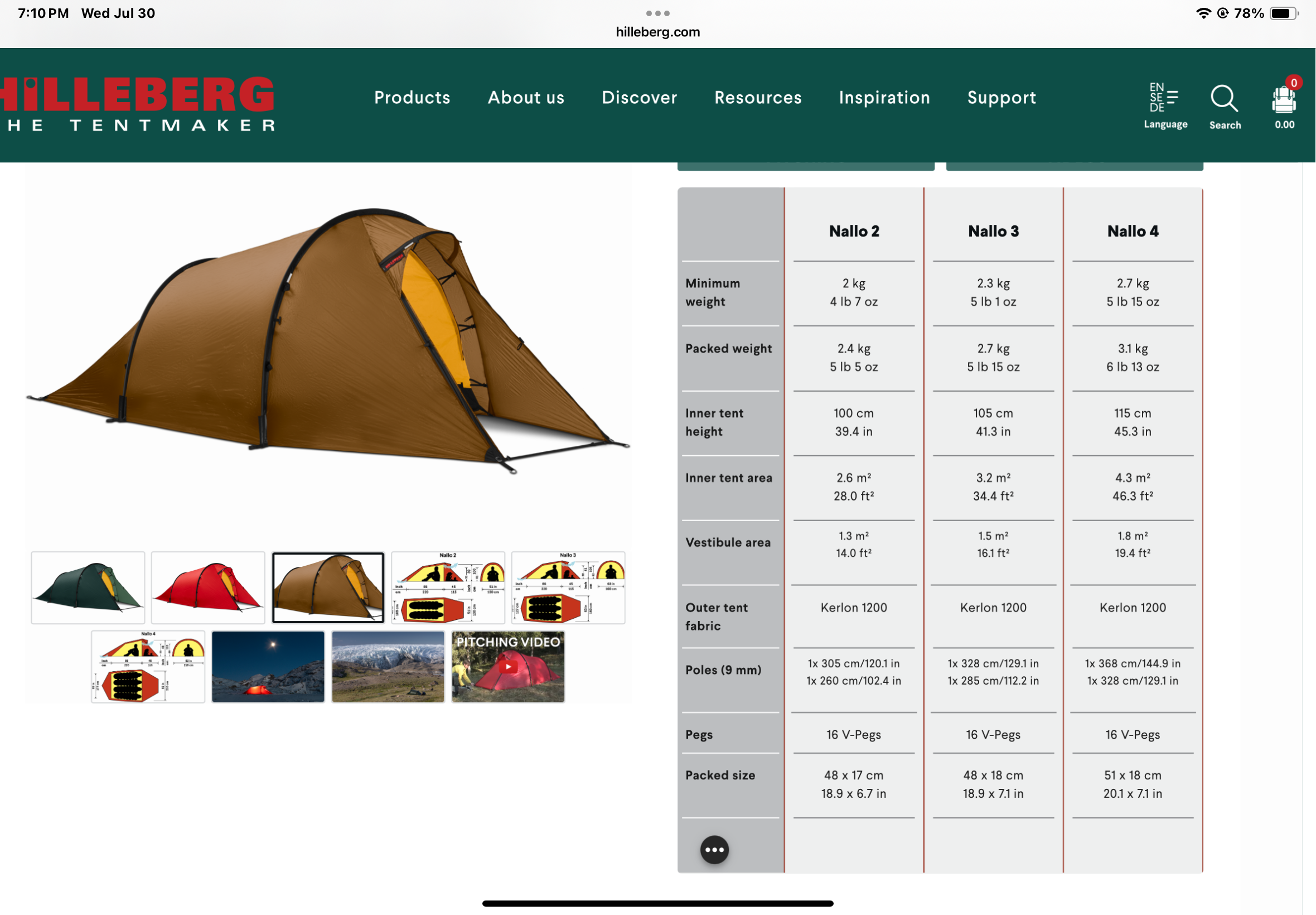Click the Hilleberg logo
This screenshot has width=1316, height=915.
coord(138,103)
